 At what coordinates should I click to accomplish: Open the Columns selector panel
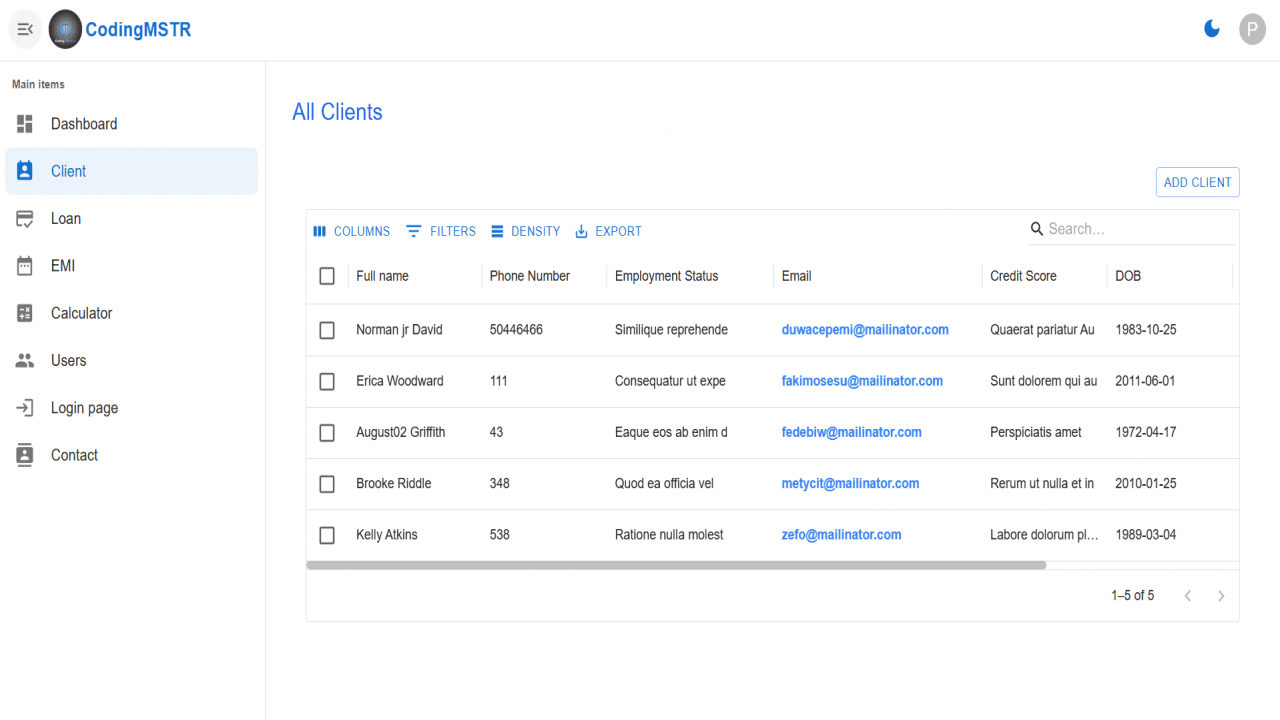point(351,231)
